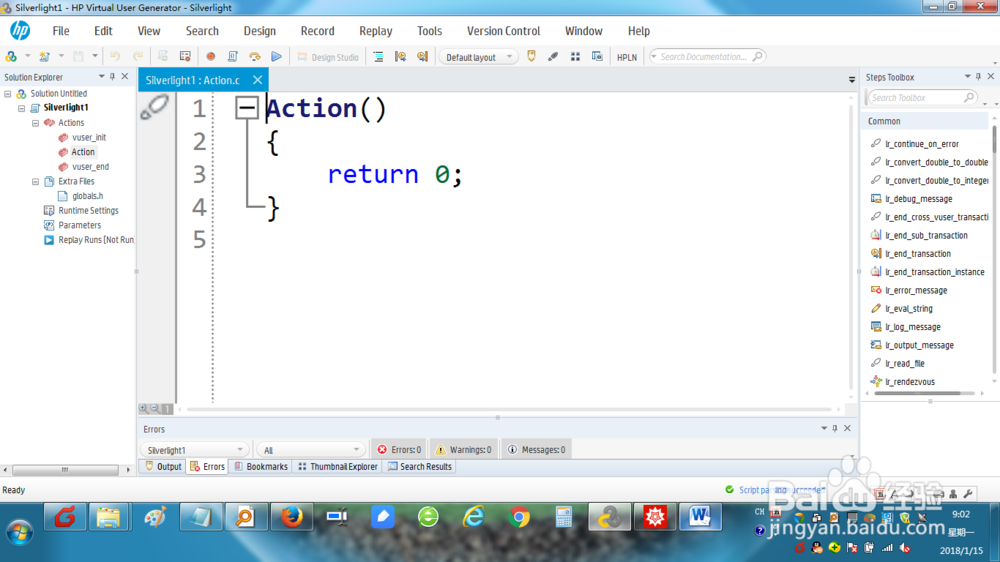This screenshot has height=562, width=1000.
Task: Click the Add script/solution icon at toolbar start
Action: click(x=11, y=57)
